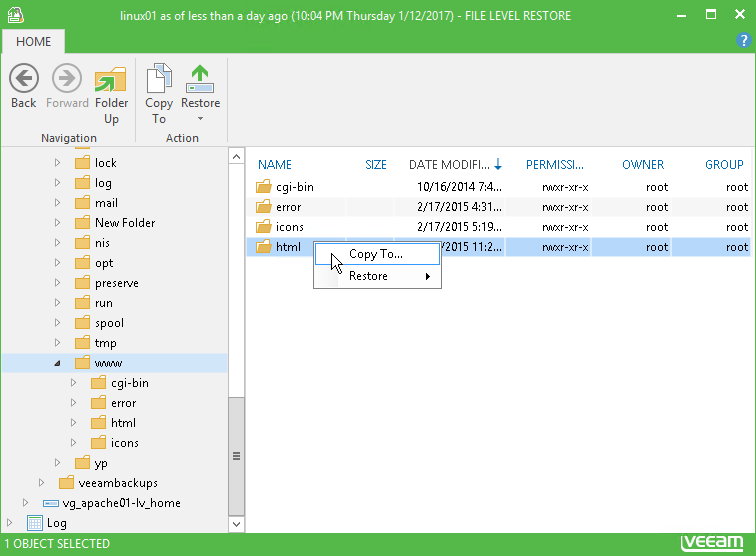
Task: Select the lock folder icon in tree
Action: (x=82, y=162)
